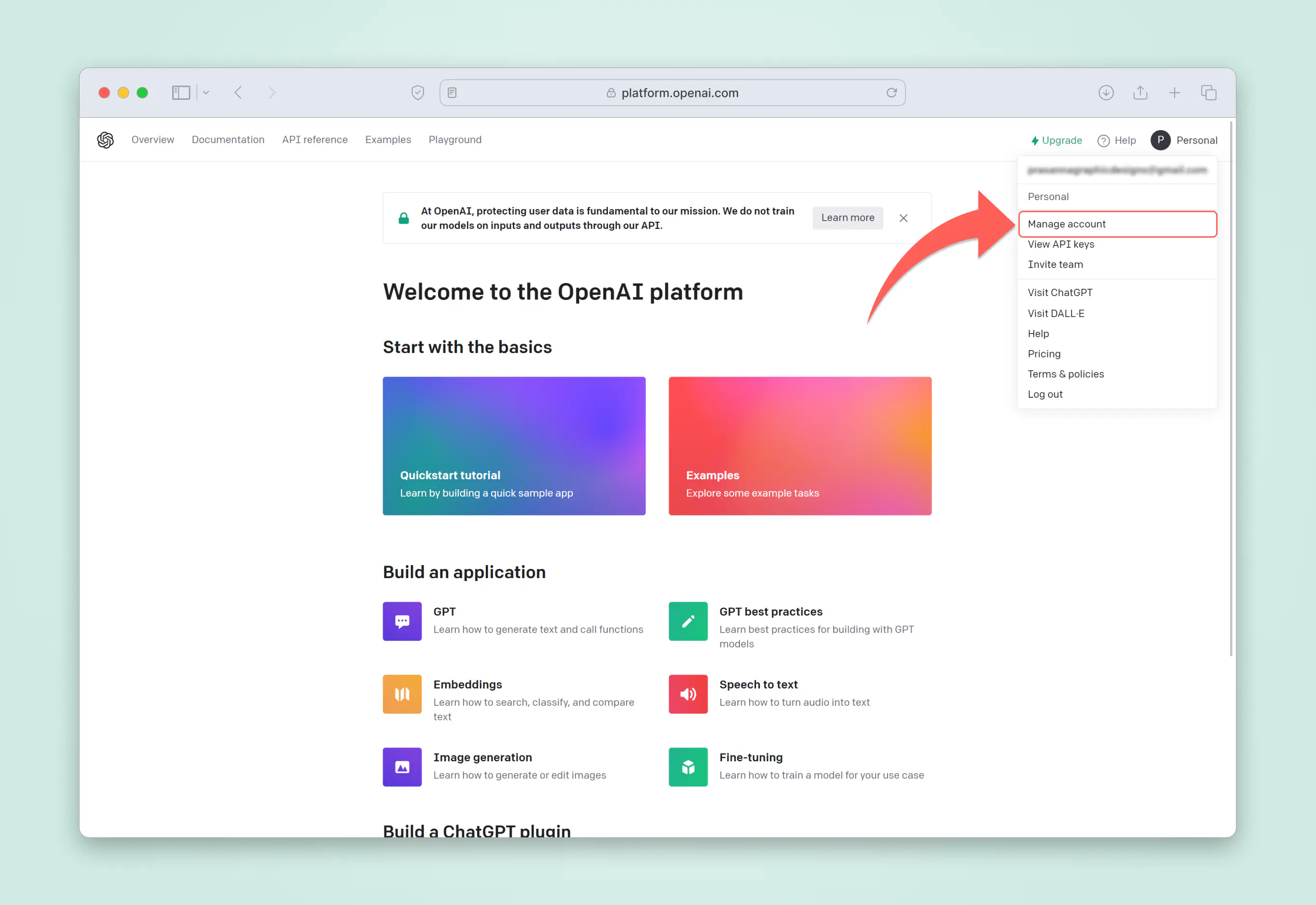Reload the page with refresh icon
The width and height of the screenshot is (1316, 905).
(x=891, y=93)
